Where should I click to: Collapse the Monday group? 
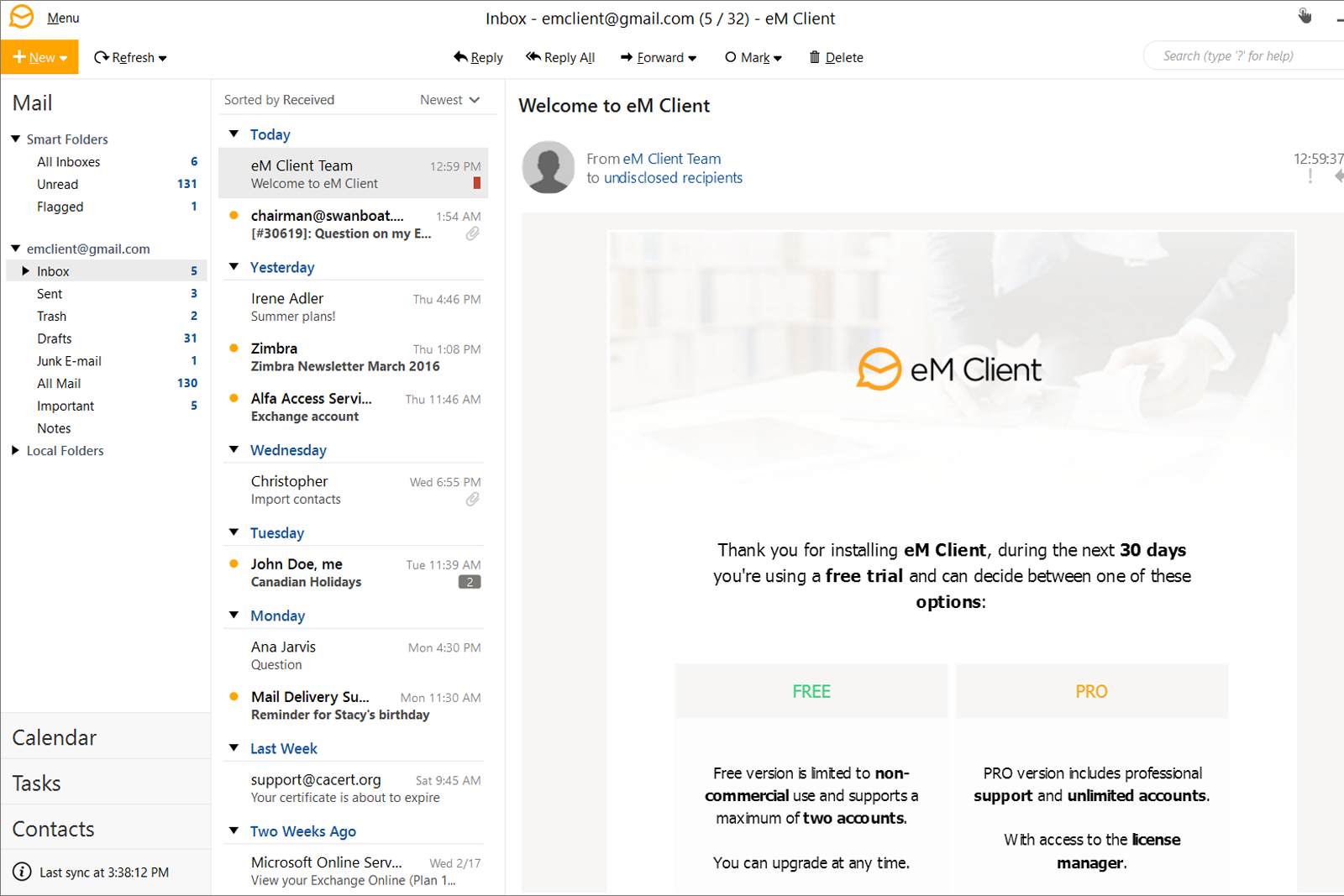pyautogui.click(x=234, y=615)
